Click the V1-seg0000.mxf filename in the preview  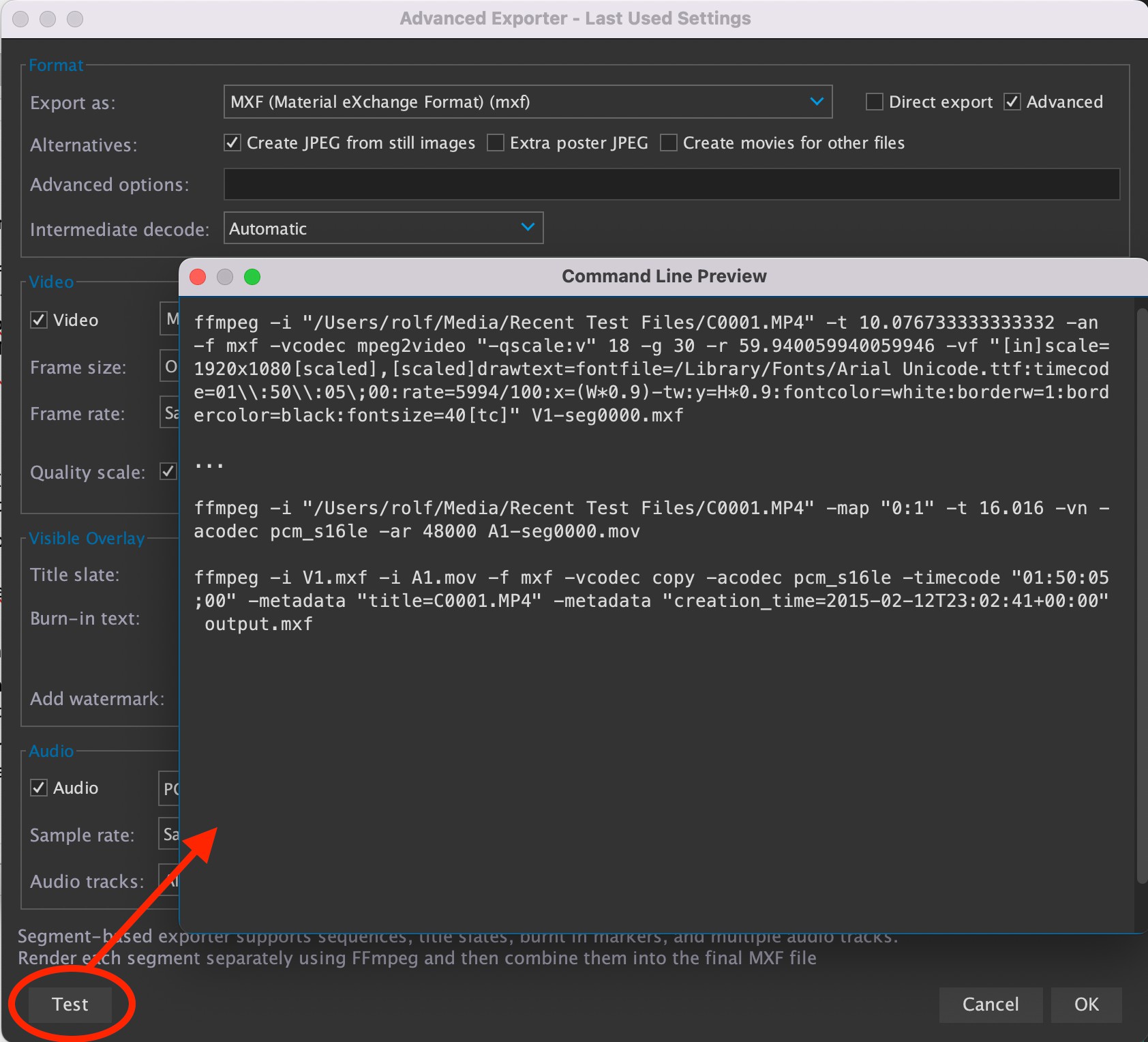[607, 415]
